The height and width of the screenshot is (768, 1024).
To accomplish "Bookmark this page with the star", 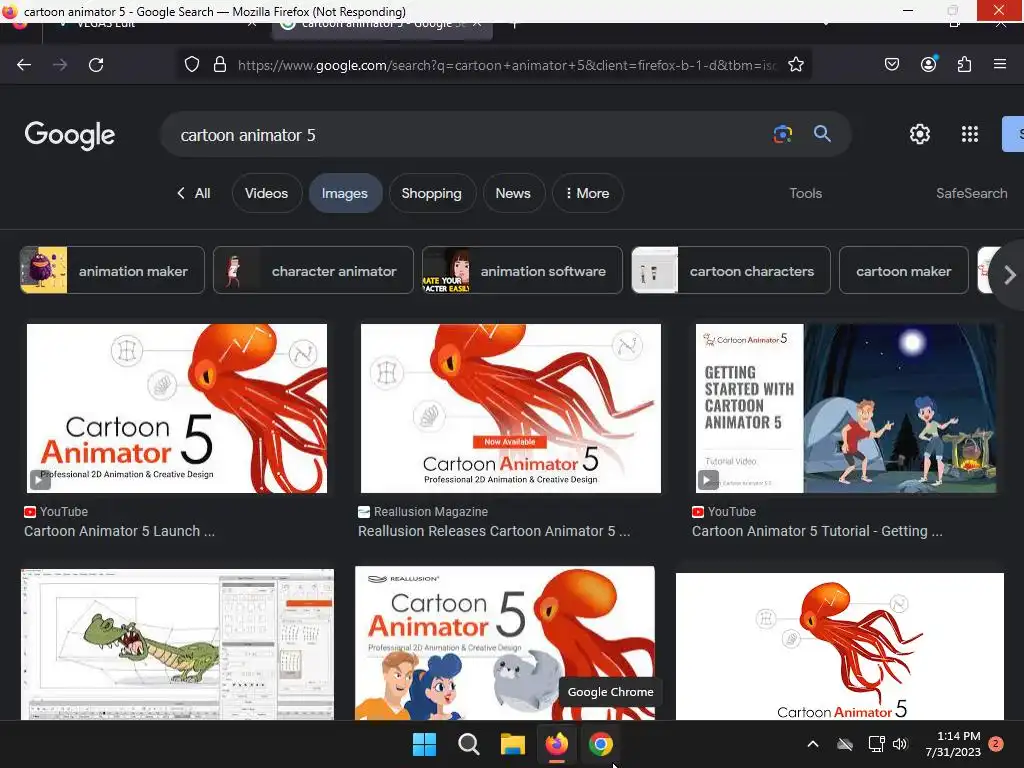I will [x=795, y=64].
